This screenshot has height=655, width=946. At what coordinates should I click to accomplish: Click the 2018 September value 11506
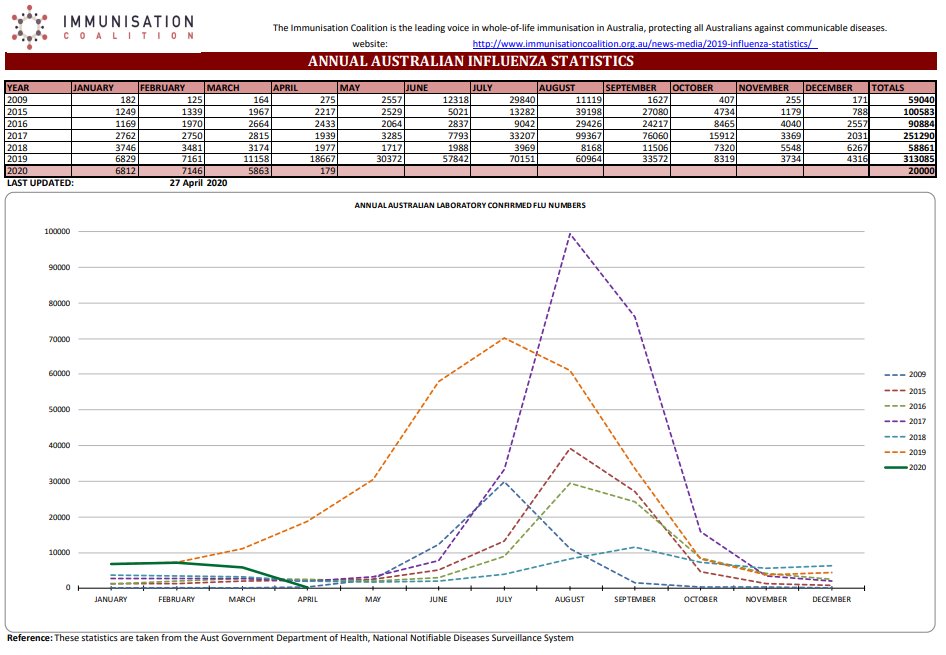coord(636,148)
